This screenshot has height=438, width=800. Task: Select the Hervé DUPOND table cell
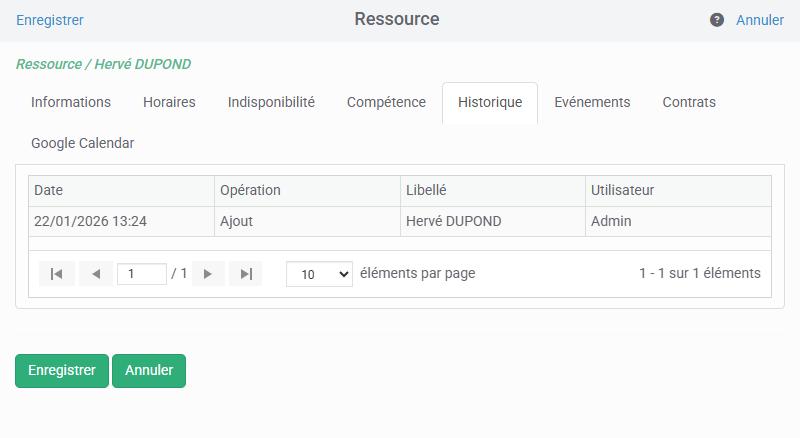point(493,221)
